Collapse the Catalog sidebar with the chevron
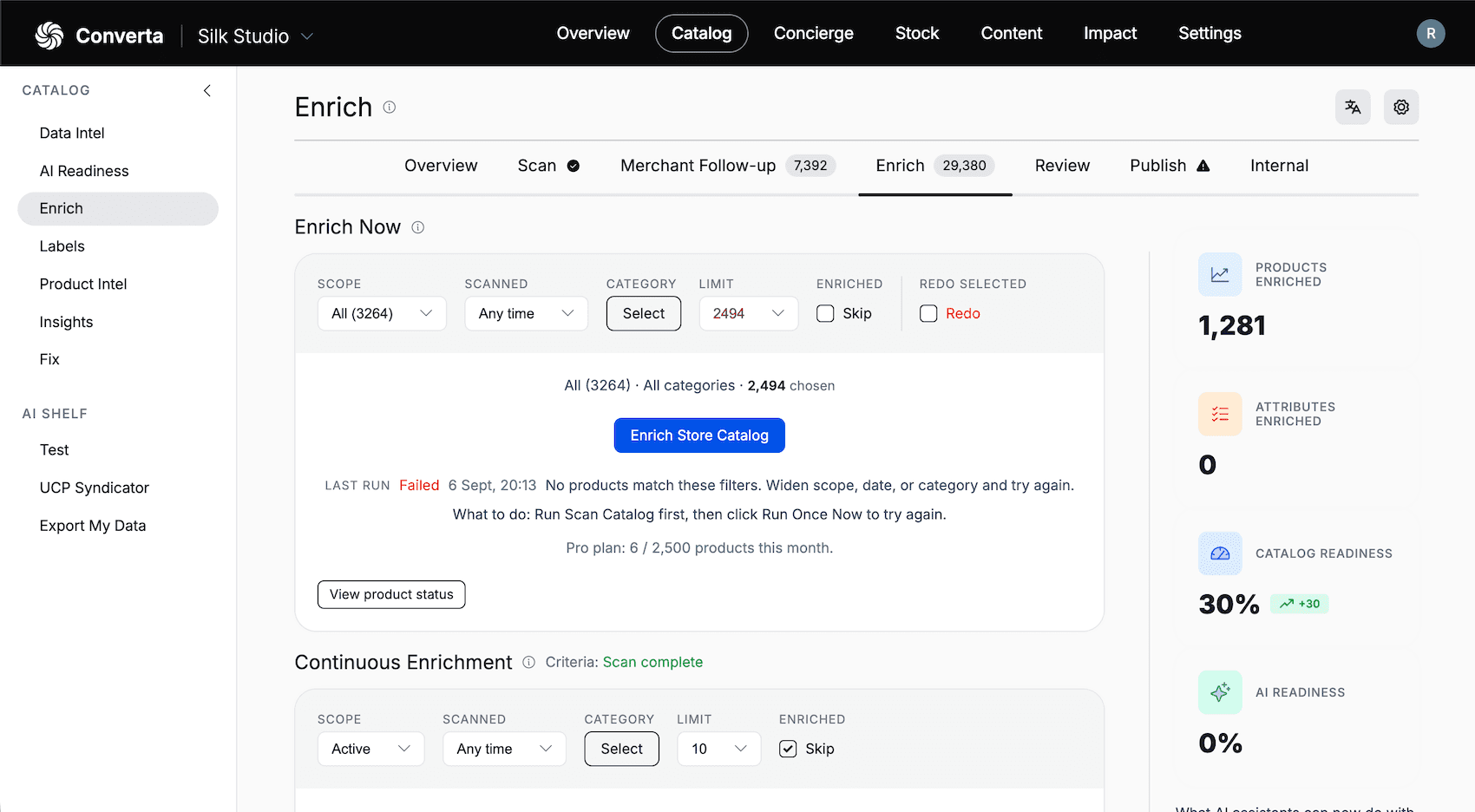1475x812 pixels. tap(206, 90)
